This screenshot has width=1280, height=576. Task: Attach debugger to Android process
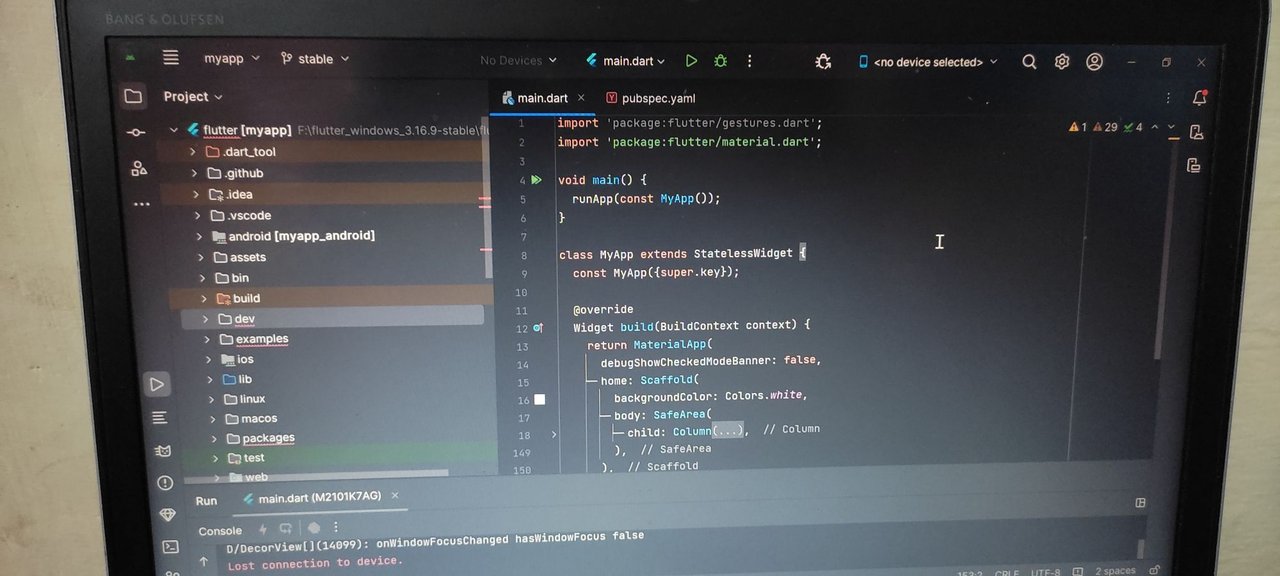pyautogui.click(x=823, y=61)
